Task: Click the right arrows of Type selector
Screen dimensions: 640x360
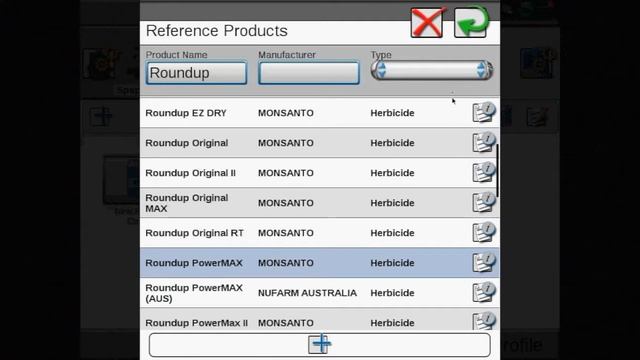Action: pyautogui.click(x=482, y=70)
